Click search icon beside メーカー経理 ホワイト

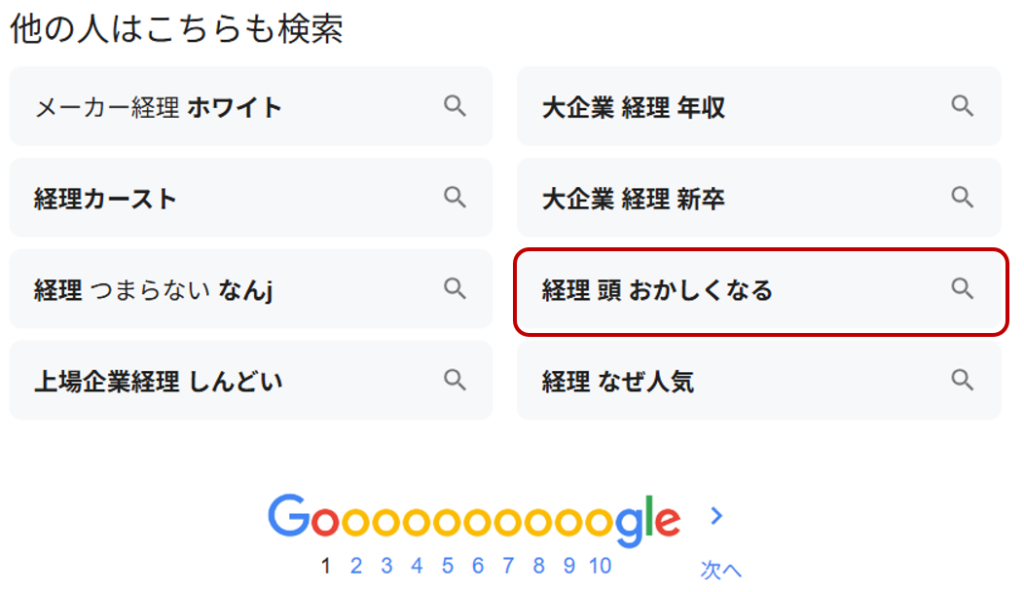click(x=455, y=106)
